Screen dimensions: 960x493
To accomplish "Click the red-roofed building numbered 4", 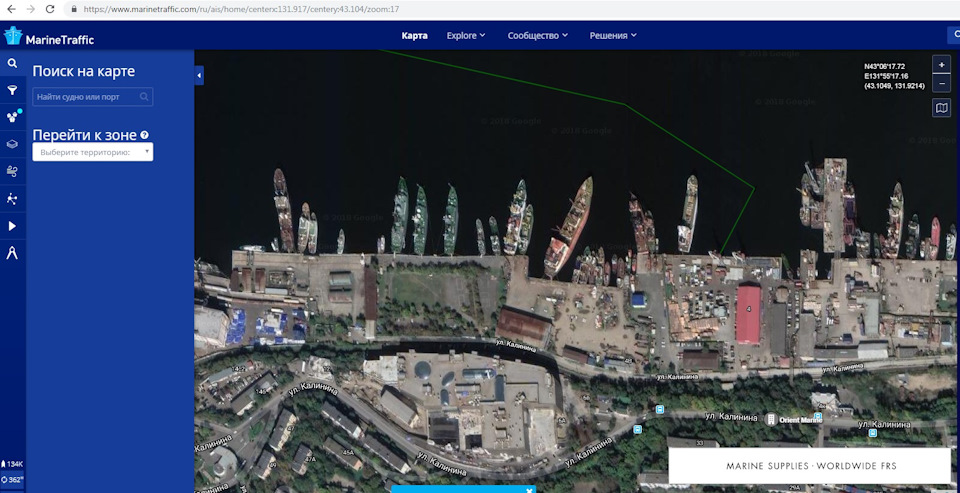I will (749, 313).
